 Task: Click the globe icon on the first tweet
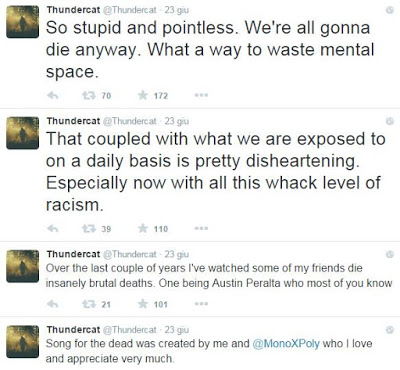click(x=390, y=10)
